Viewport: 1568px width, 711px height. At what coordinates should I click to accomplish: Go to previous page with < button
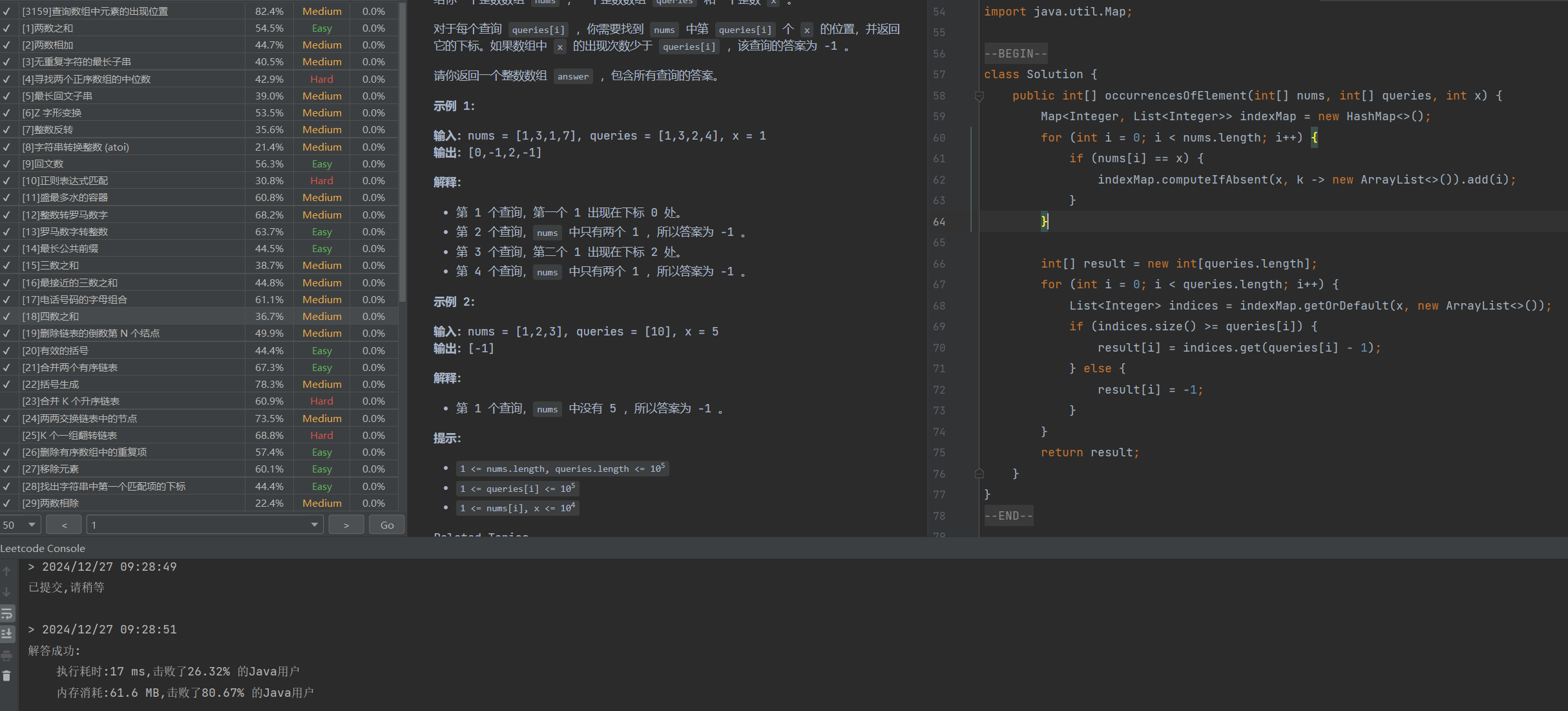[x=64, y=525]
